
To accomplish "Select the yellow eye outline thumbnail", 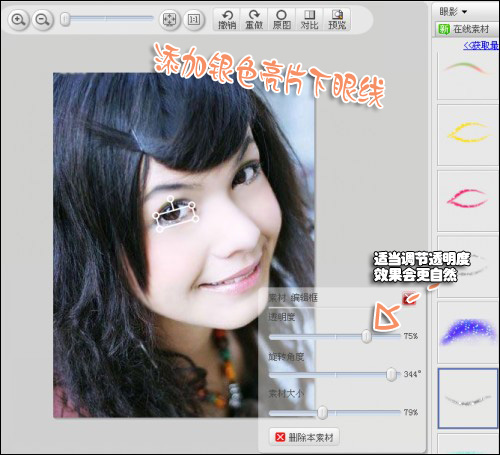I will click(467, 135).
